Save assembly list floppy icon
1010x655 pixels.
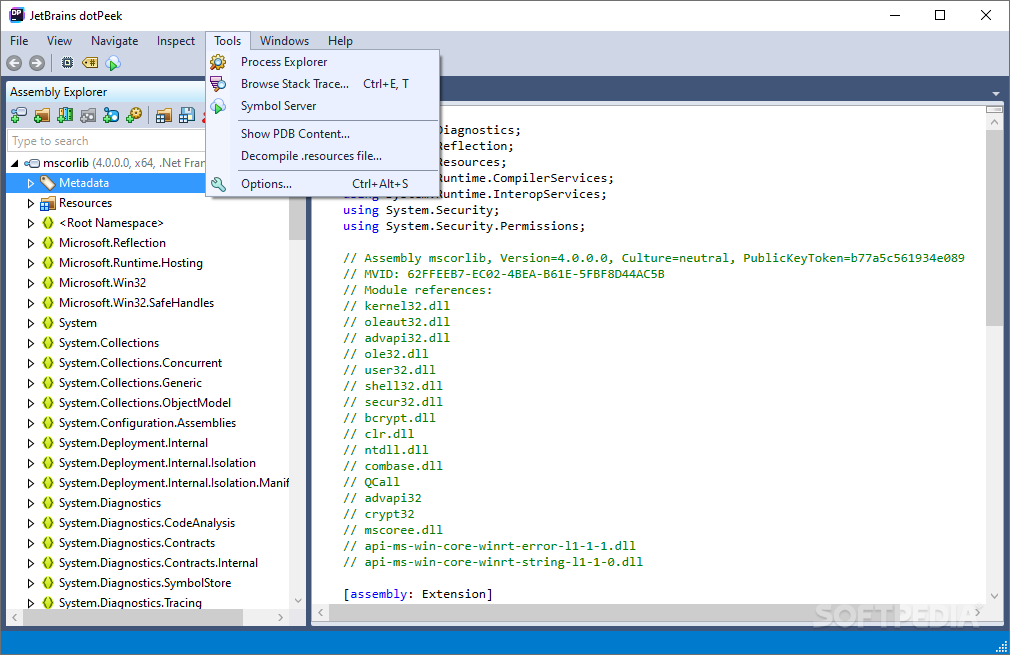click(x=187, y=115)
